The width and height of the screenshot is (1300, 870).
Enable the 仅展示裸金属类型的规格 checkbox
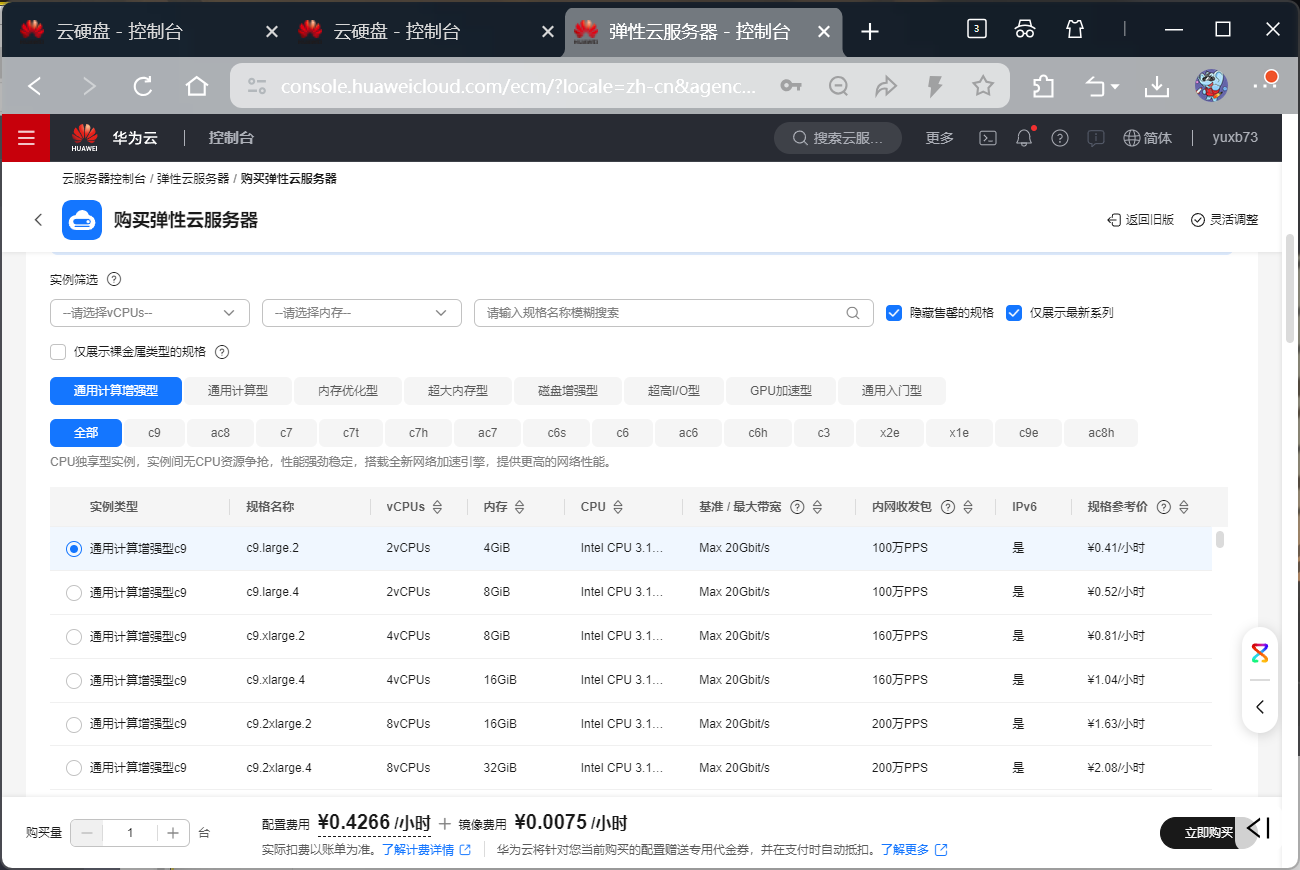click(x=57, y=351)
